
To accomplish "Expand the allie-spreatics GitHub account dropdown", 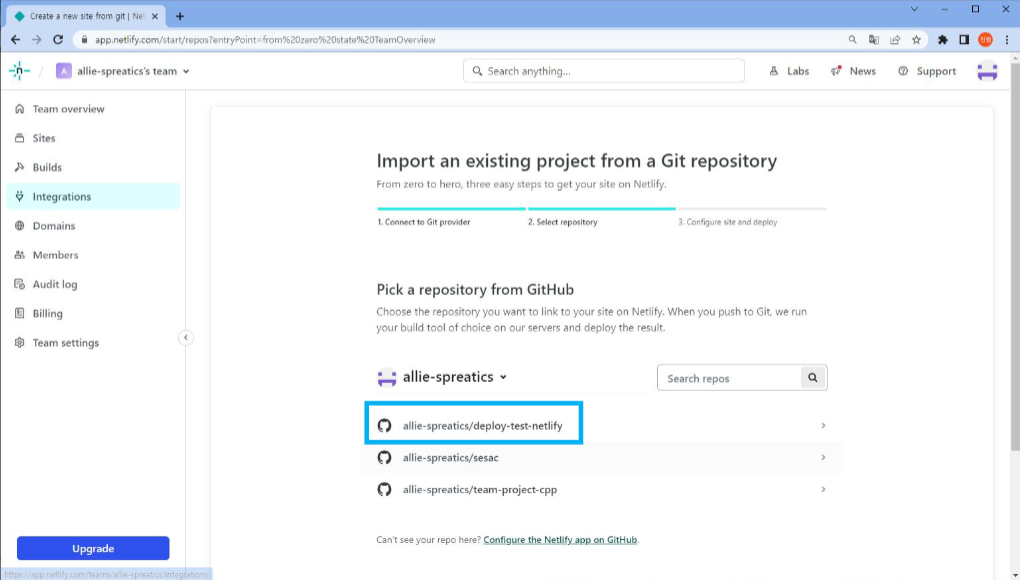I will [455, 377].
